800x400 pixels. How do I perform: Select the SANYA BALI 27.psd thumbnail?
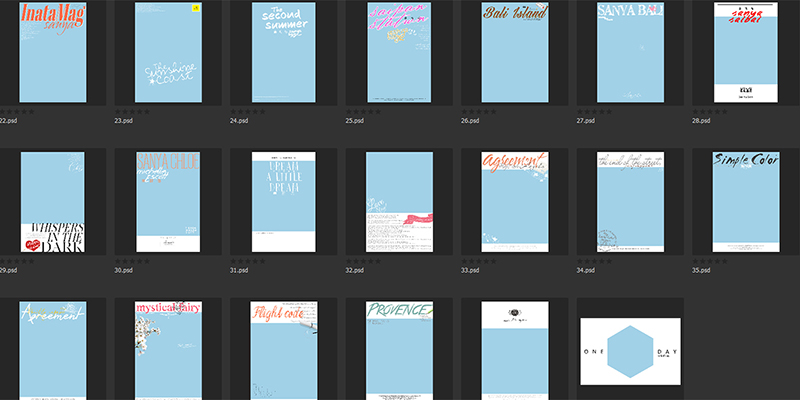(x=631, y=53)
